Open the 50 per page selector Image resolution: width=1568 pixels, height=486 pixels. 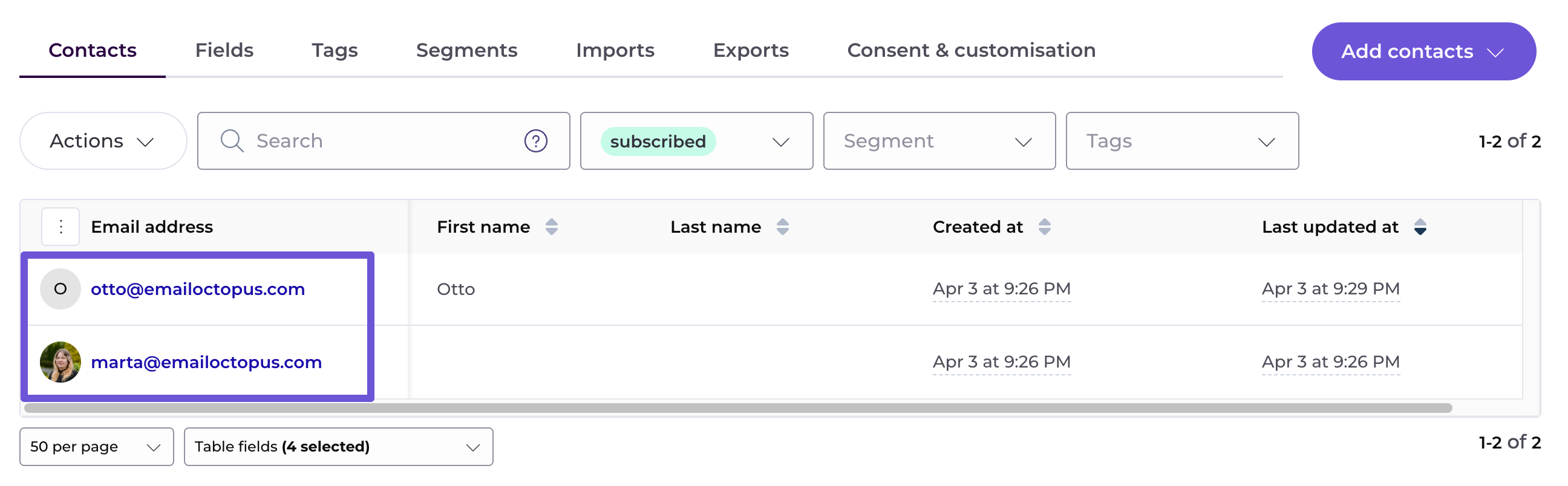coord(97,447)
